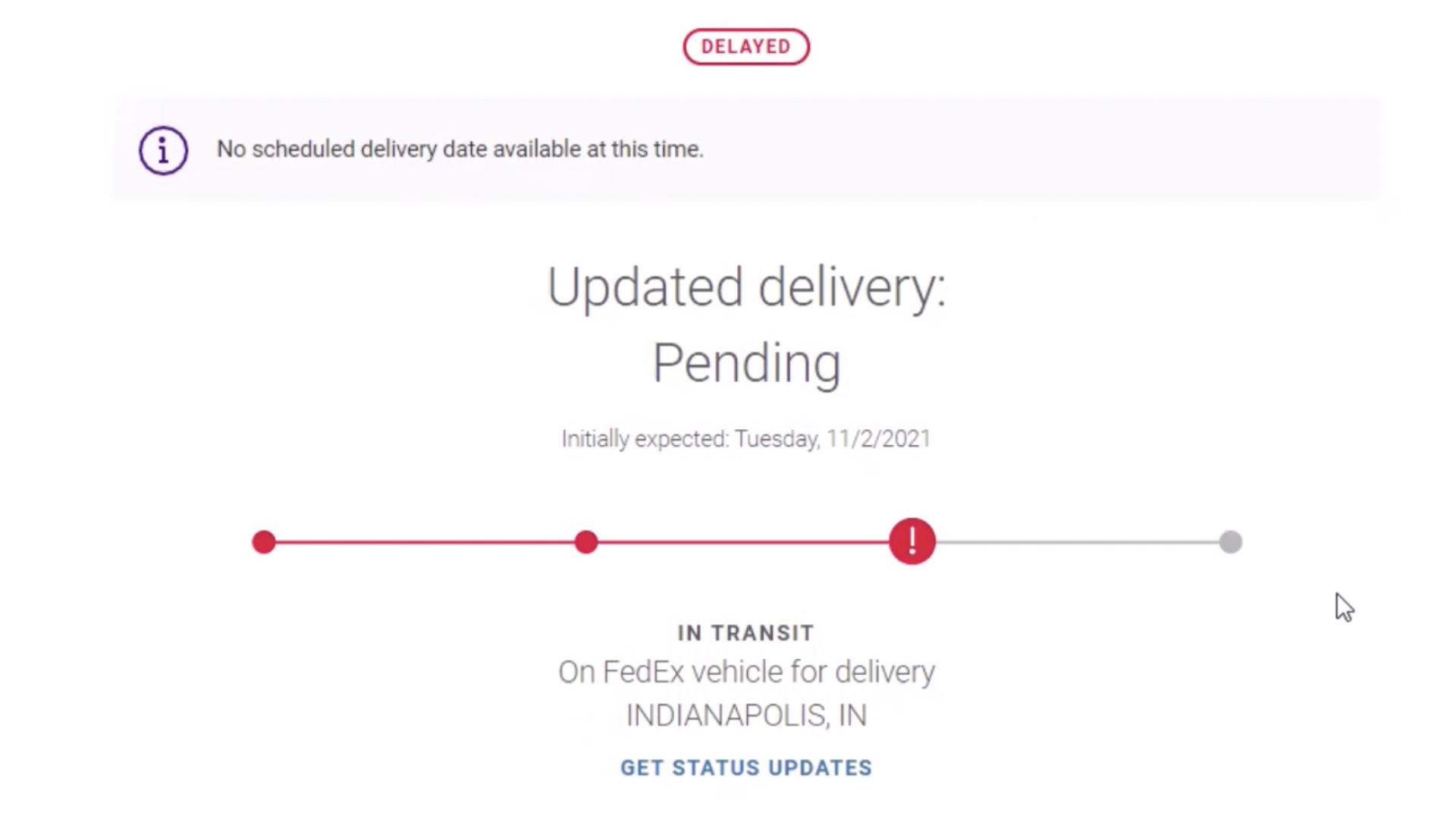Screen dimensions: 1456x819
Task: Click the purple info circle icon
Action: point(163,150)
